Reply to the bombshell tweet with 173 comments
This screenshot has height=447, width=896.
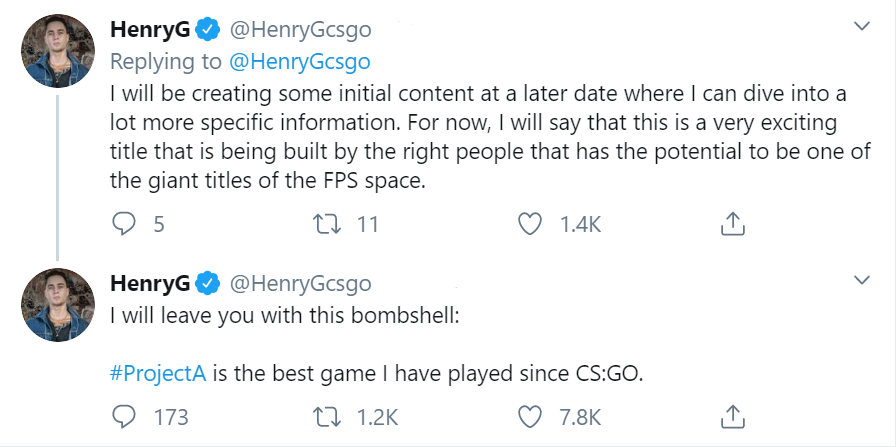123,415
